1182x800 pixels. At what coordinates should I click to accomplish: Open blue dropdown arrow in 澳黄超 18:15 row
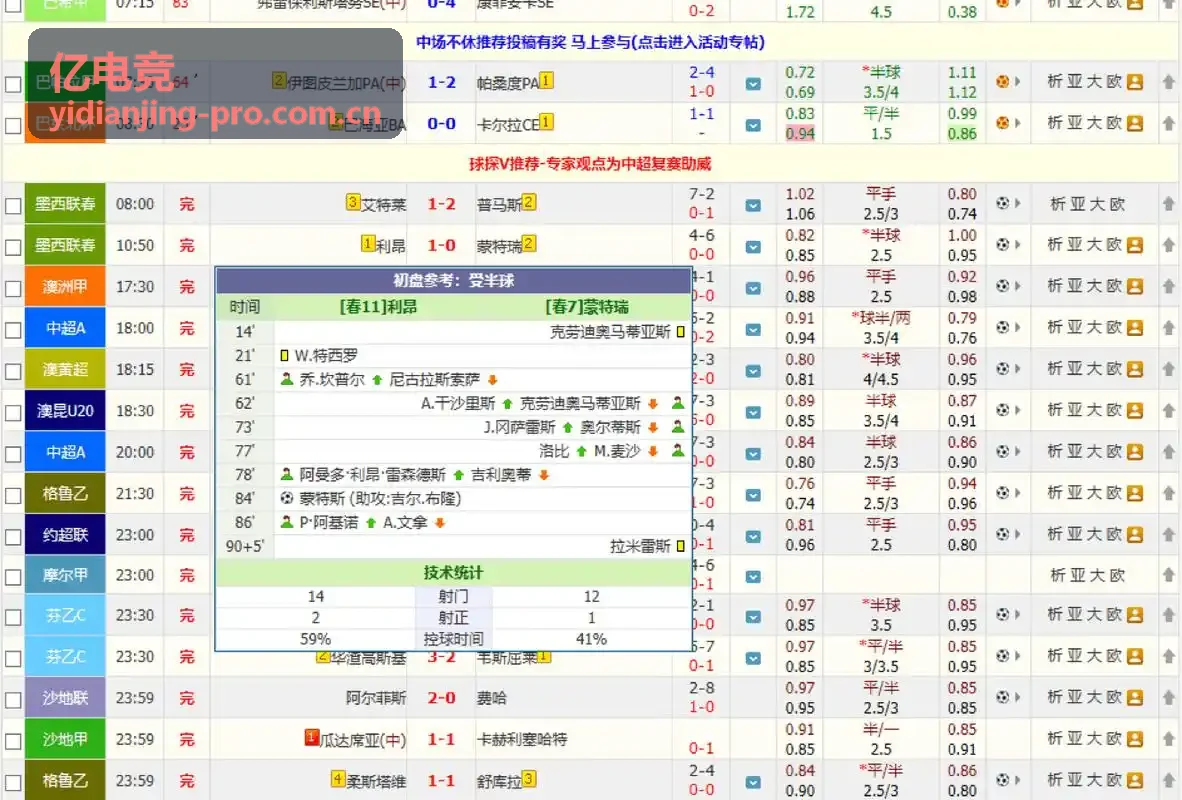click(x=752, y=371)
